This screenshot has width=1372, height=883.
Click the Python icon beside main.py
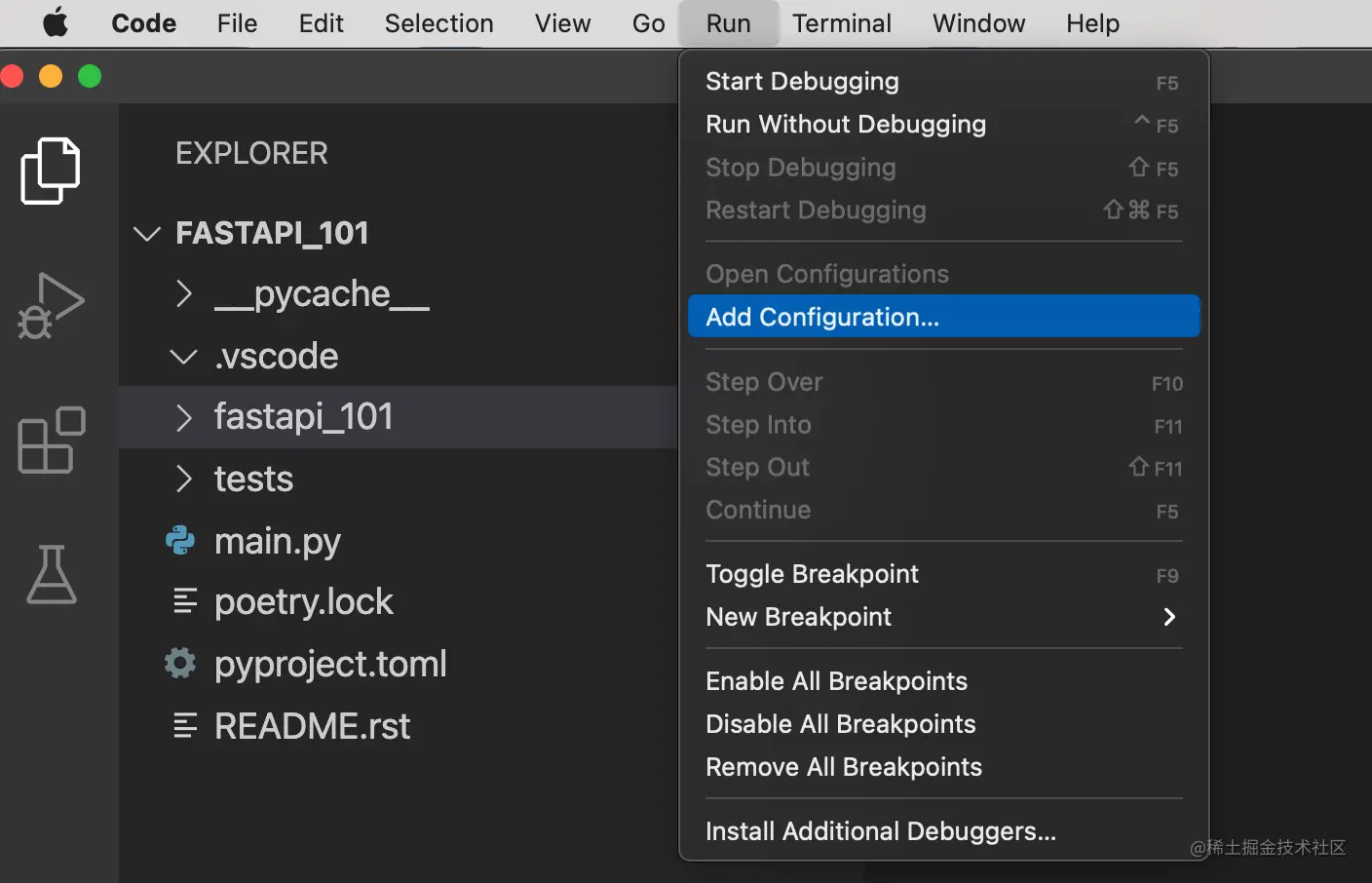(180, 540)
